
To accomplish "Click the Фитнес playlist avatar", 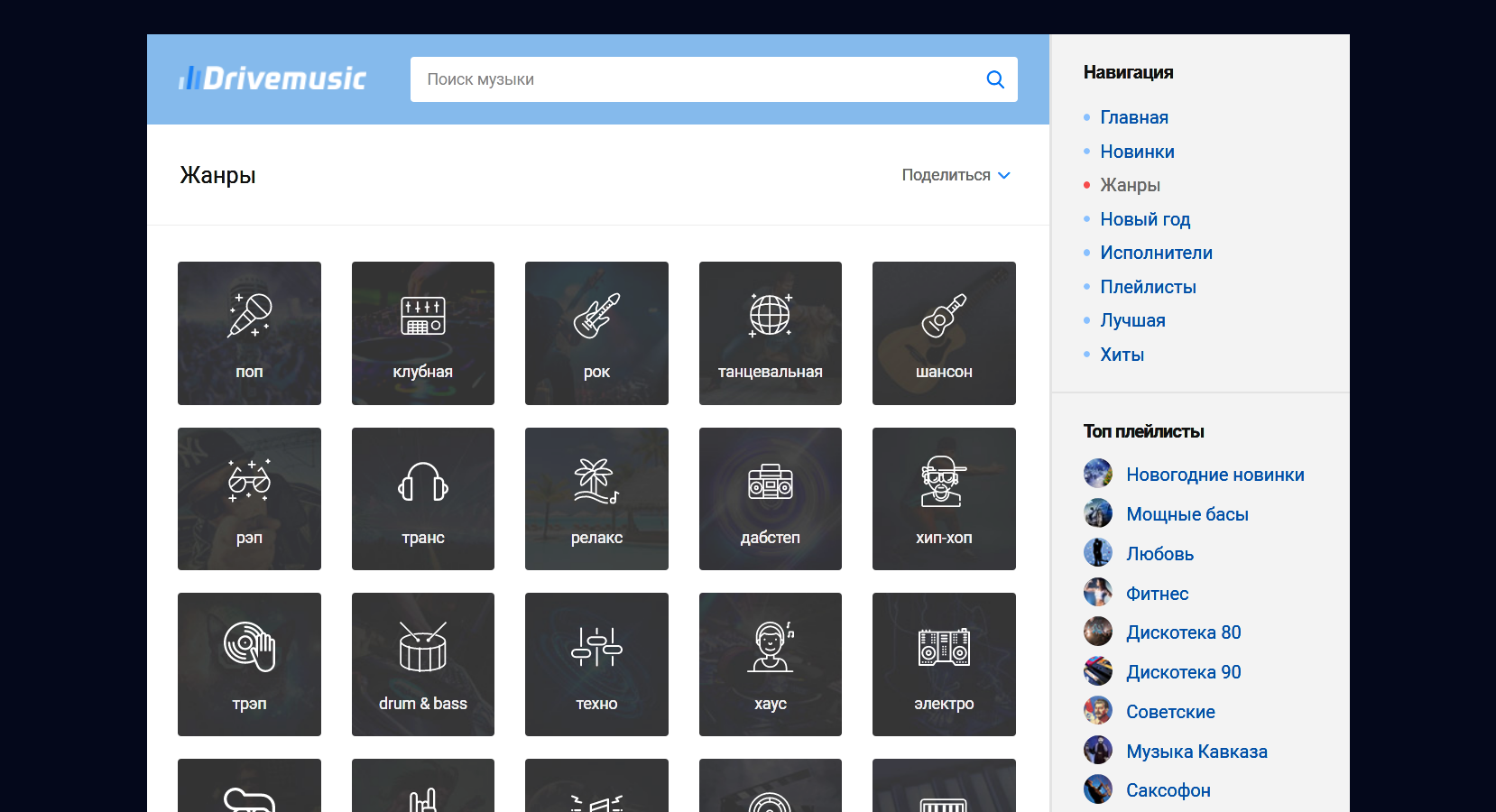I will coord(1098,593).
